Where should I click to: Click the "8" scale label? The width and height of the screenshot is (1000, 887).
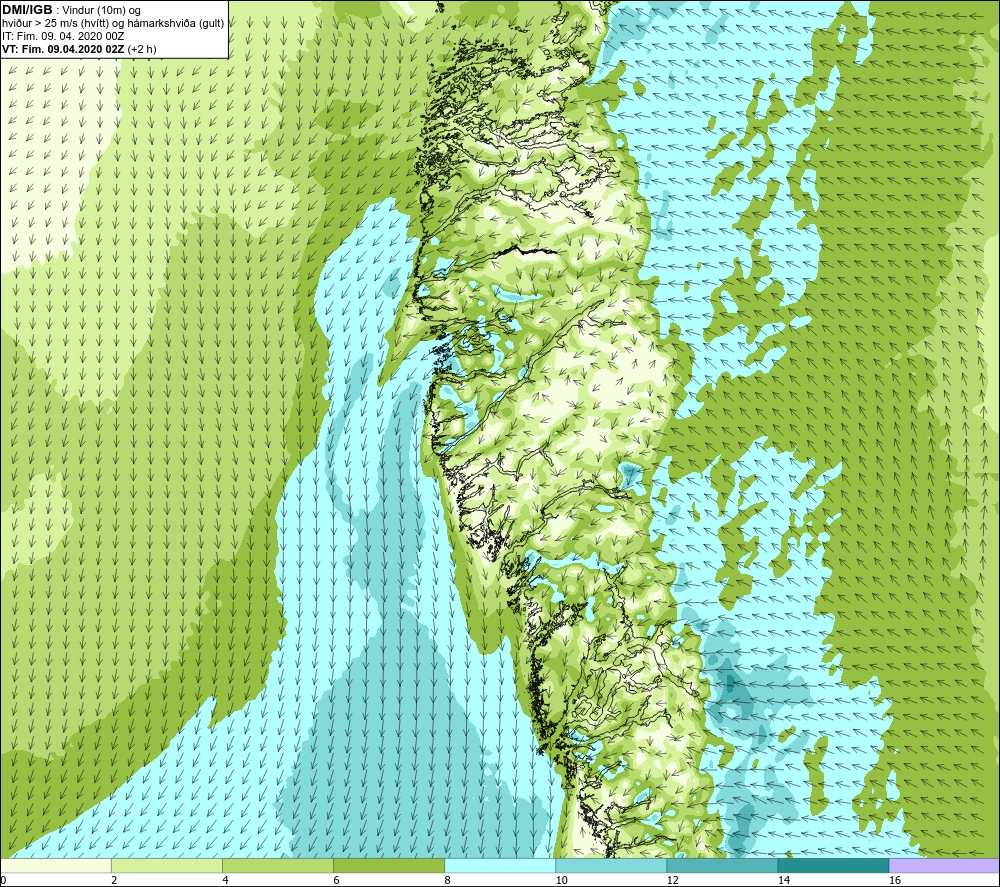click(x=447, y=881)
